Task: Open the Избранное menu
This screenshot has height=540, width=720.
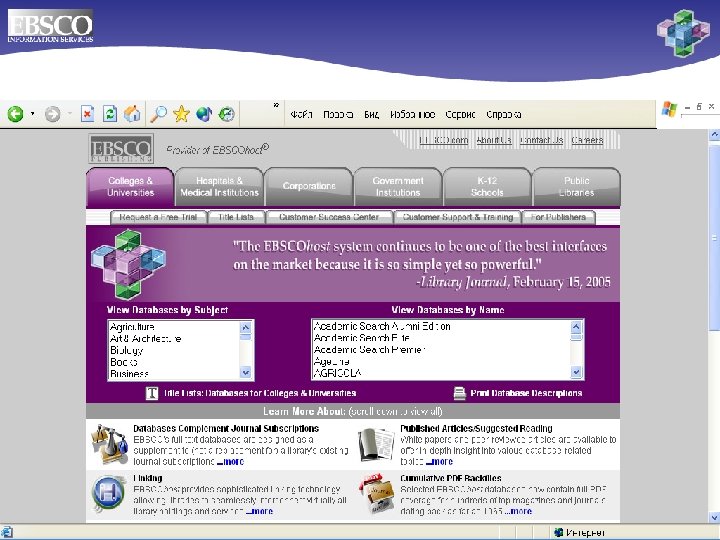Action: (x=412, y=114)
